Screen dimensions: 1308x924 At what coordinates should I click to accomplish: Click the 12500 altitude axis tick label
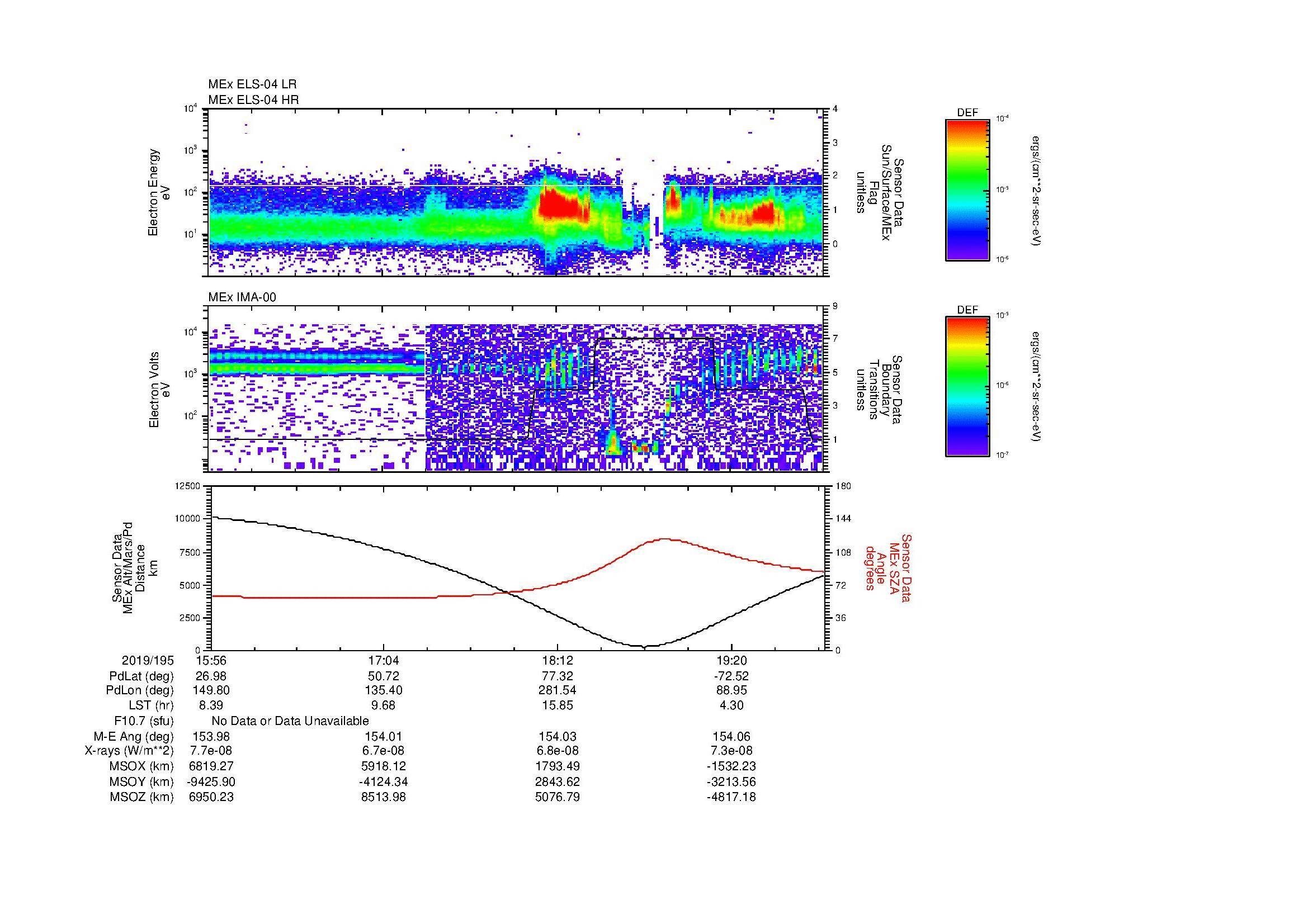(187, 486)
